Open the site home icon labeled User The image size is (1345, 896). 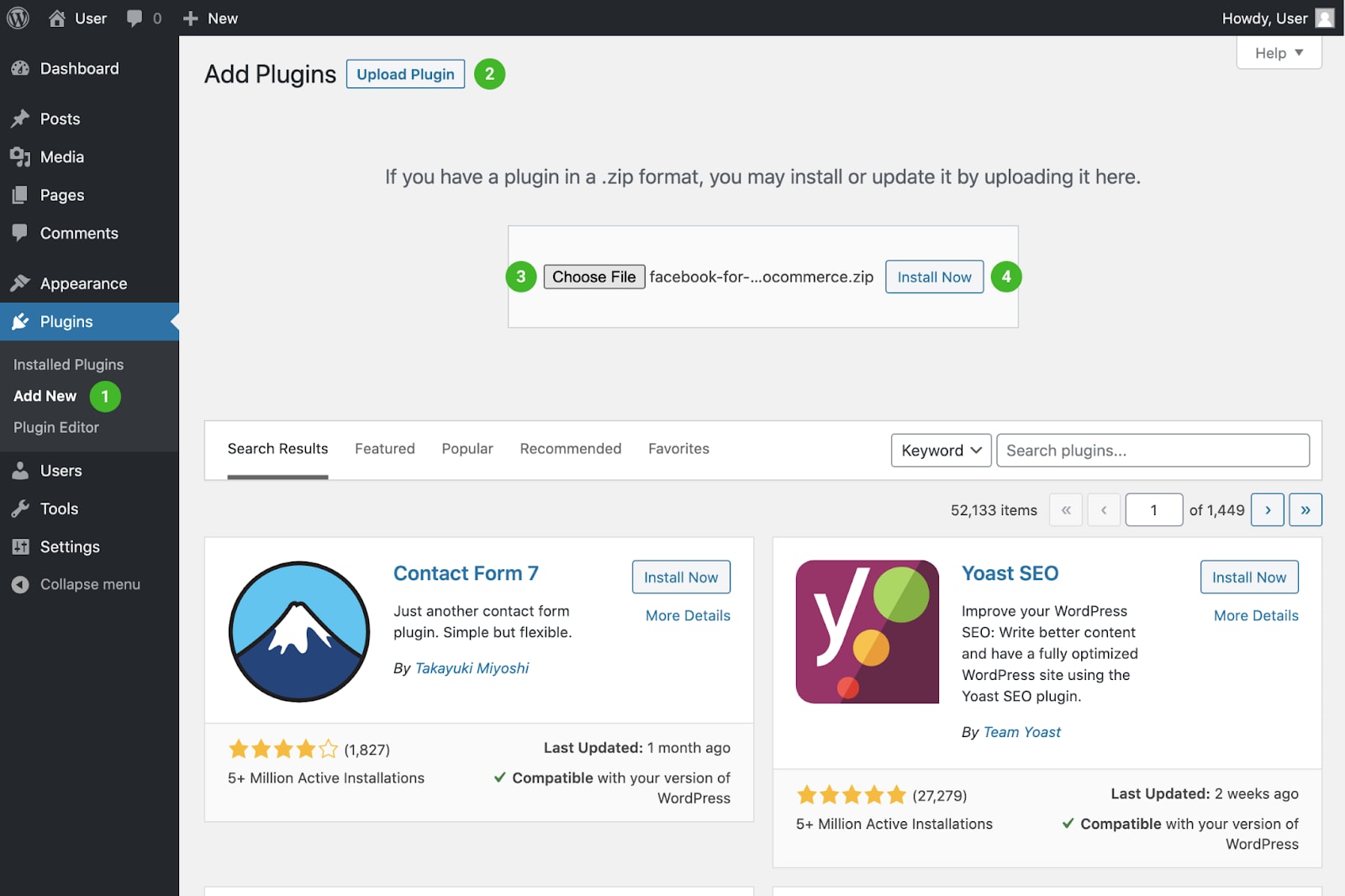(x=57, y=18)
